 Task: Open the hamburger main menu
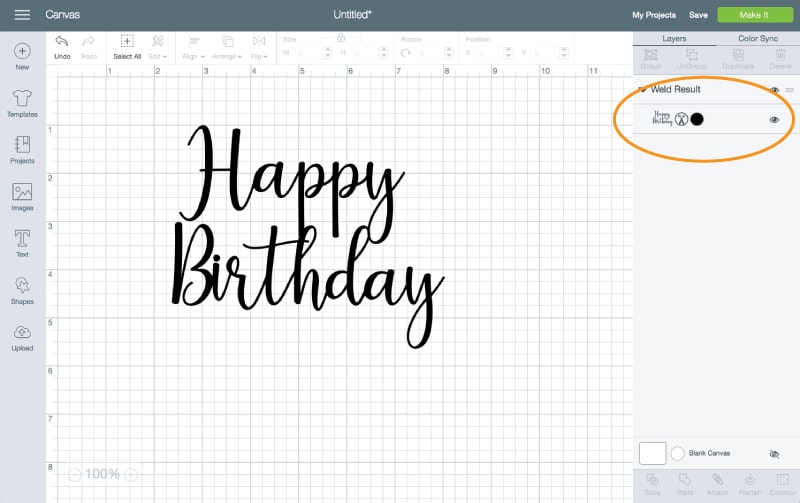click(22, 15)
